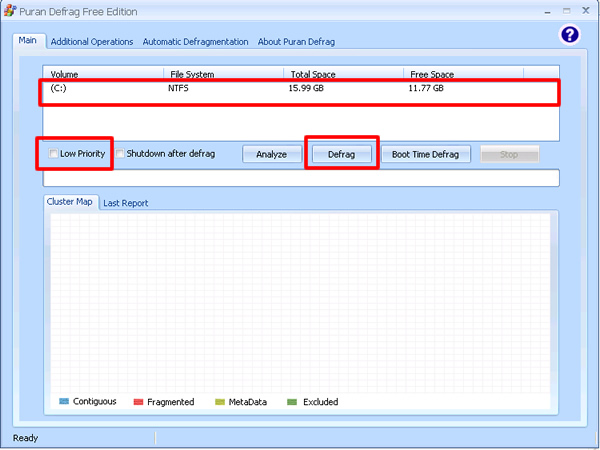600x450 pixels.
Task: Select the Cluster Map tab
Action: pos(70,202)
